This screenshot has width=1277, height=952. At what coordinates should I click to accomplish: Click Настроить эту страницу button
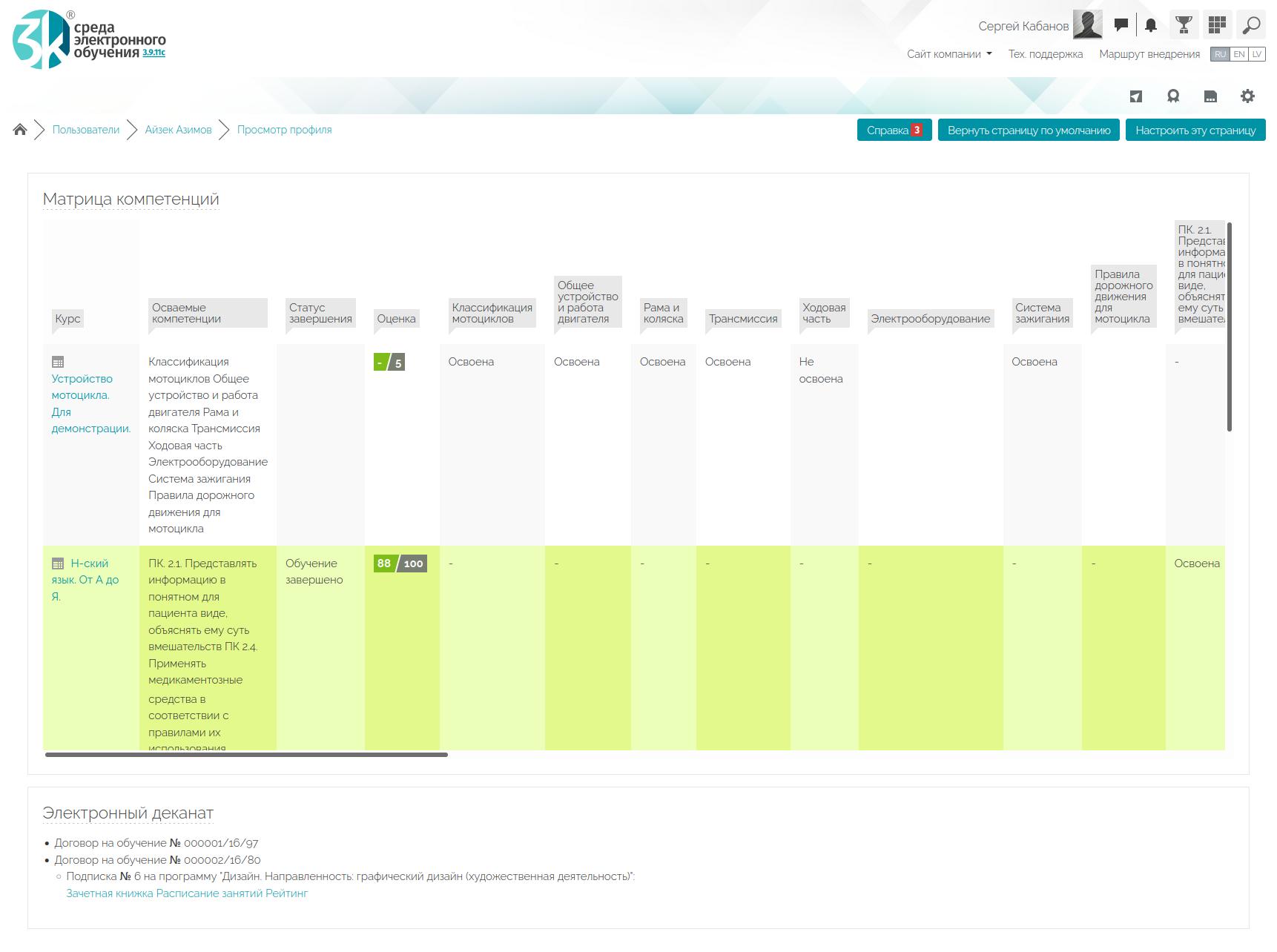coord(1195,130)
